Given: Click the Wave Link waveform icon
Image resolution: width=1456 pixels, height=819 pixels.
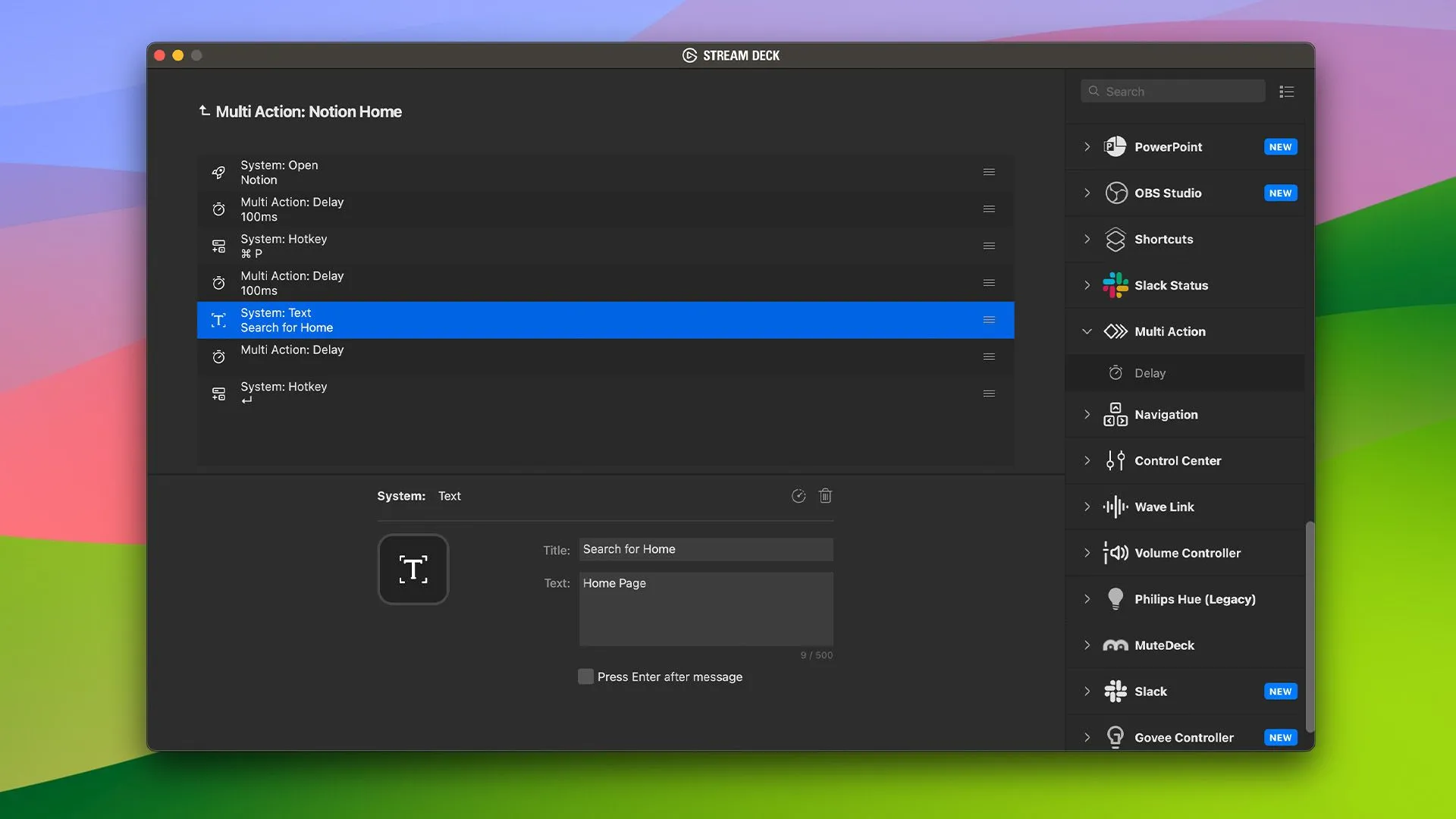Looking at the screenshot, I should [1116, 507].
